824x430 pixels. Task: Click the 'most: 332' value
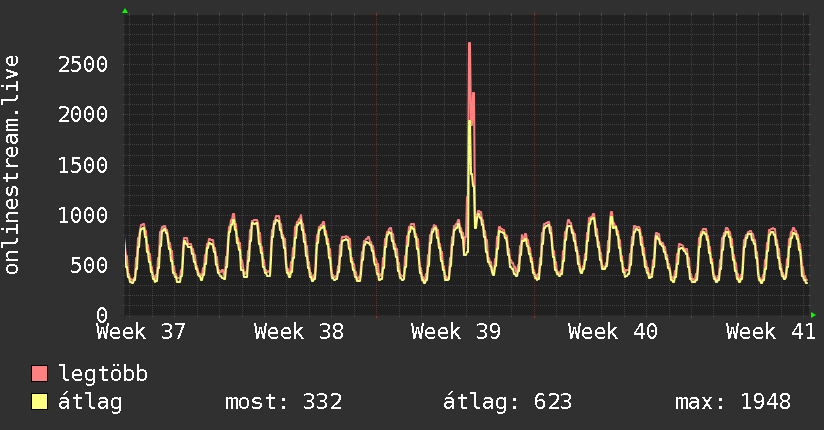pos(284,402)
